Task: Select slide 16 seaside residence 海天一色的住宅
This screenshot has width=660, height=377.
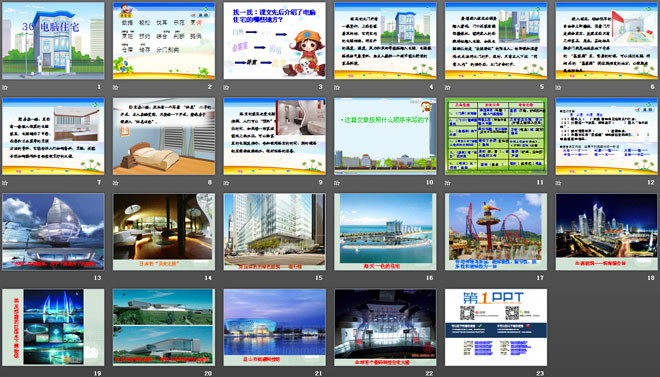Action: pyautogui.click(x=385, y=232)
